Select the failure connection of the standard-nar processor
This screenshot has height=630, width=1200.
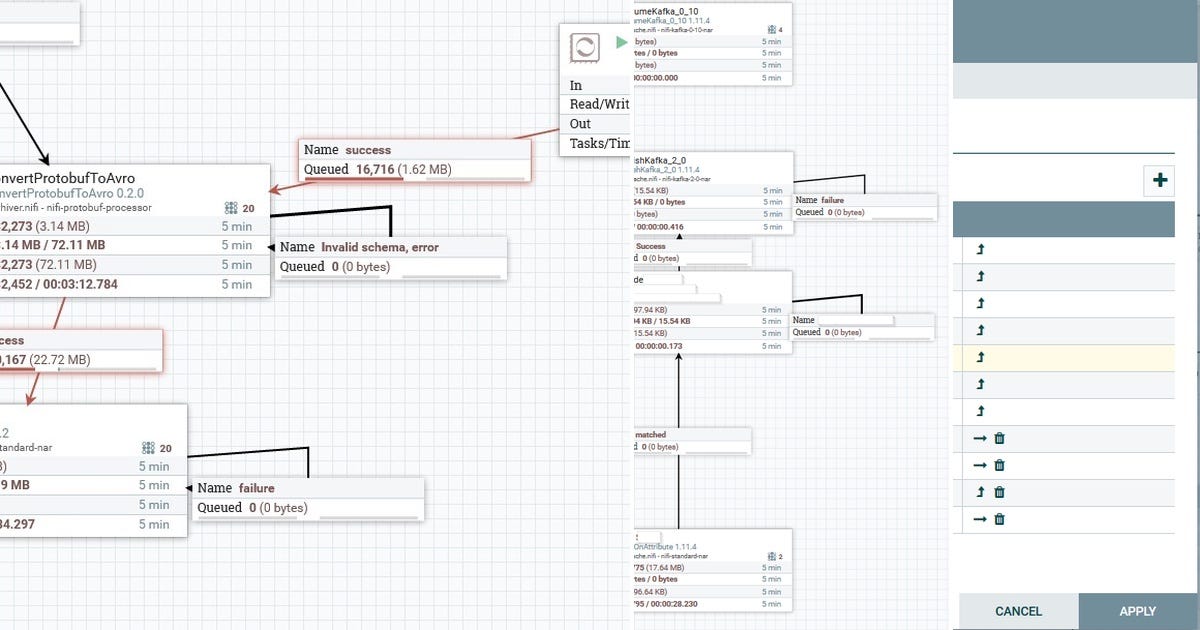309,498
